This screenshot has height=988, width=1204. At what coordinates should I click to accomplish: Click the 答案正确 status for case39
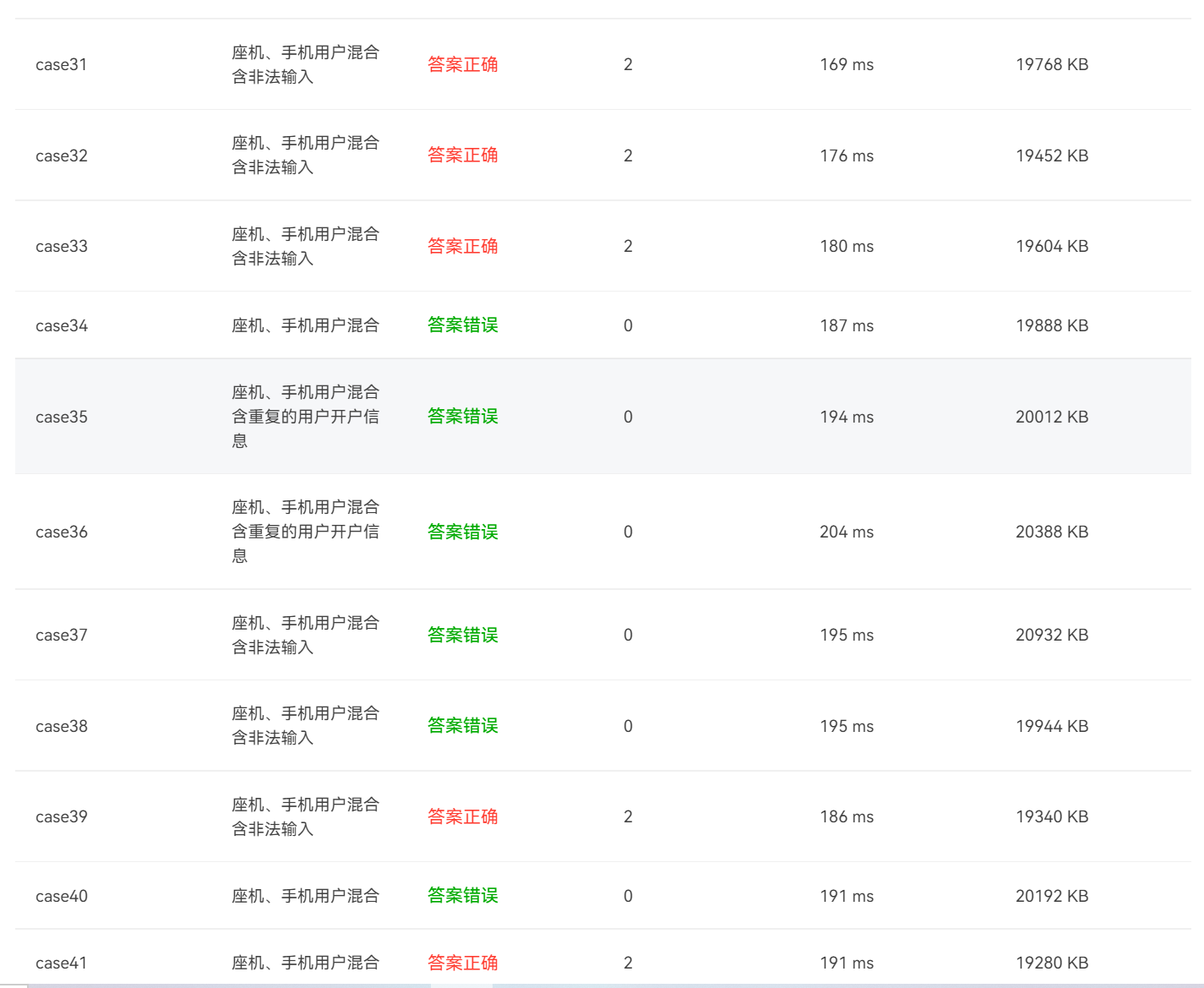coord(462,817)
